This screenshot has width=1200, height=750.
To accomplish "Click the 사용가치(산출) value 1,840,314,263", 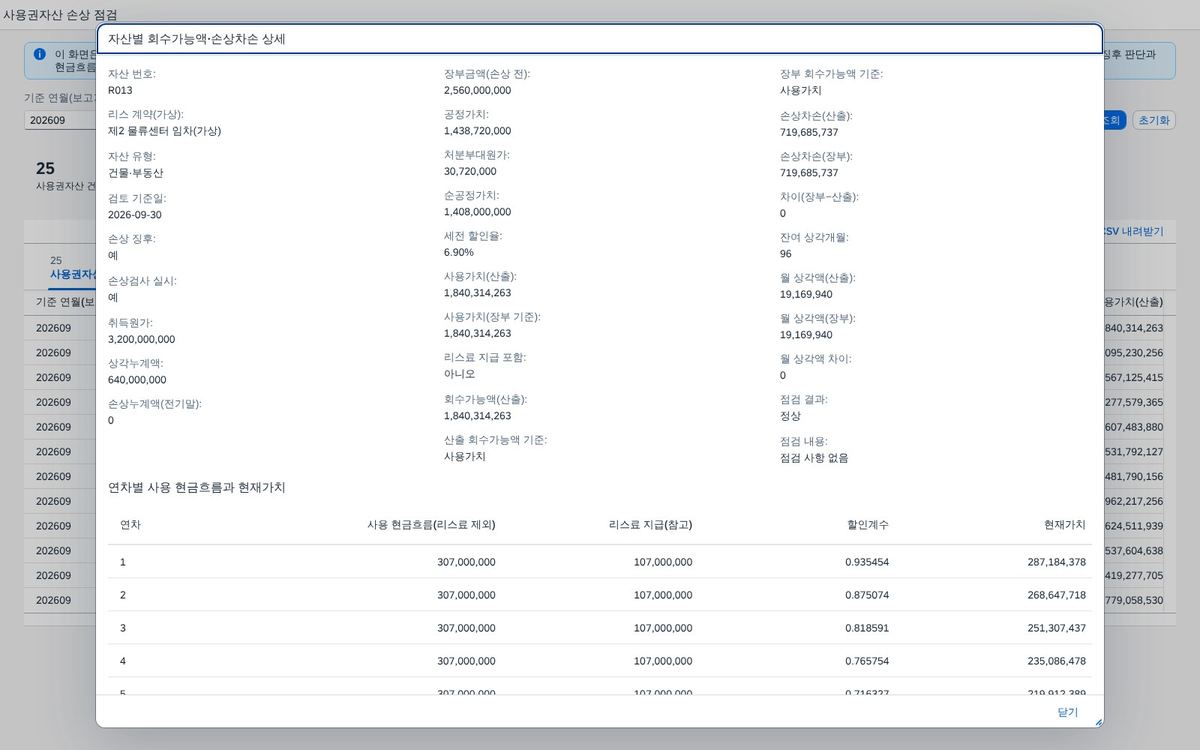I will pyautogui.click(x=477, y=293).
